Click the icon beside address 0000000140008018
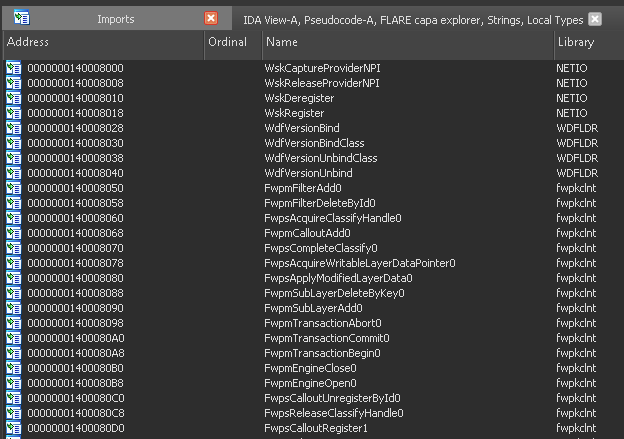Screen dimensions: 624x439 point(13,113)
